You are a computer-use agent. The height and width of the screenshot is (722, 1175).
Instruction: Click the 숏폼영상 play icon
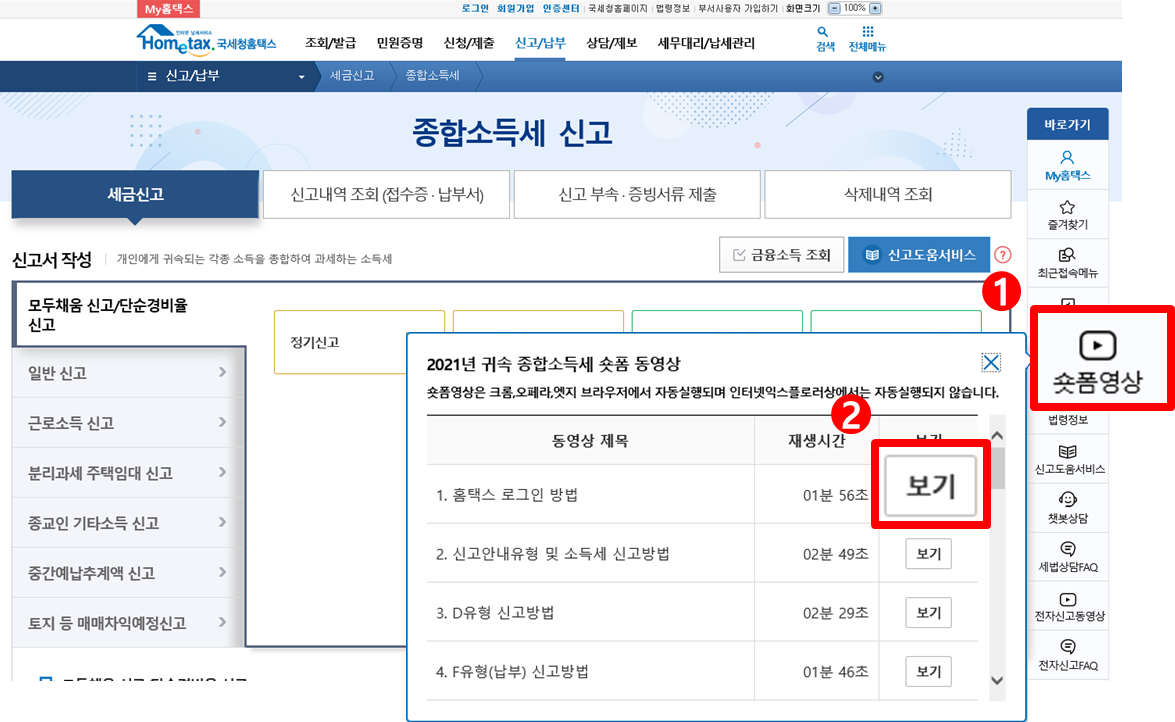pos(1097,346)
